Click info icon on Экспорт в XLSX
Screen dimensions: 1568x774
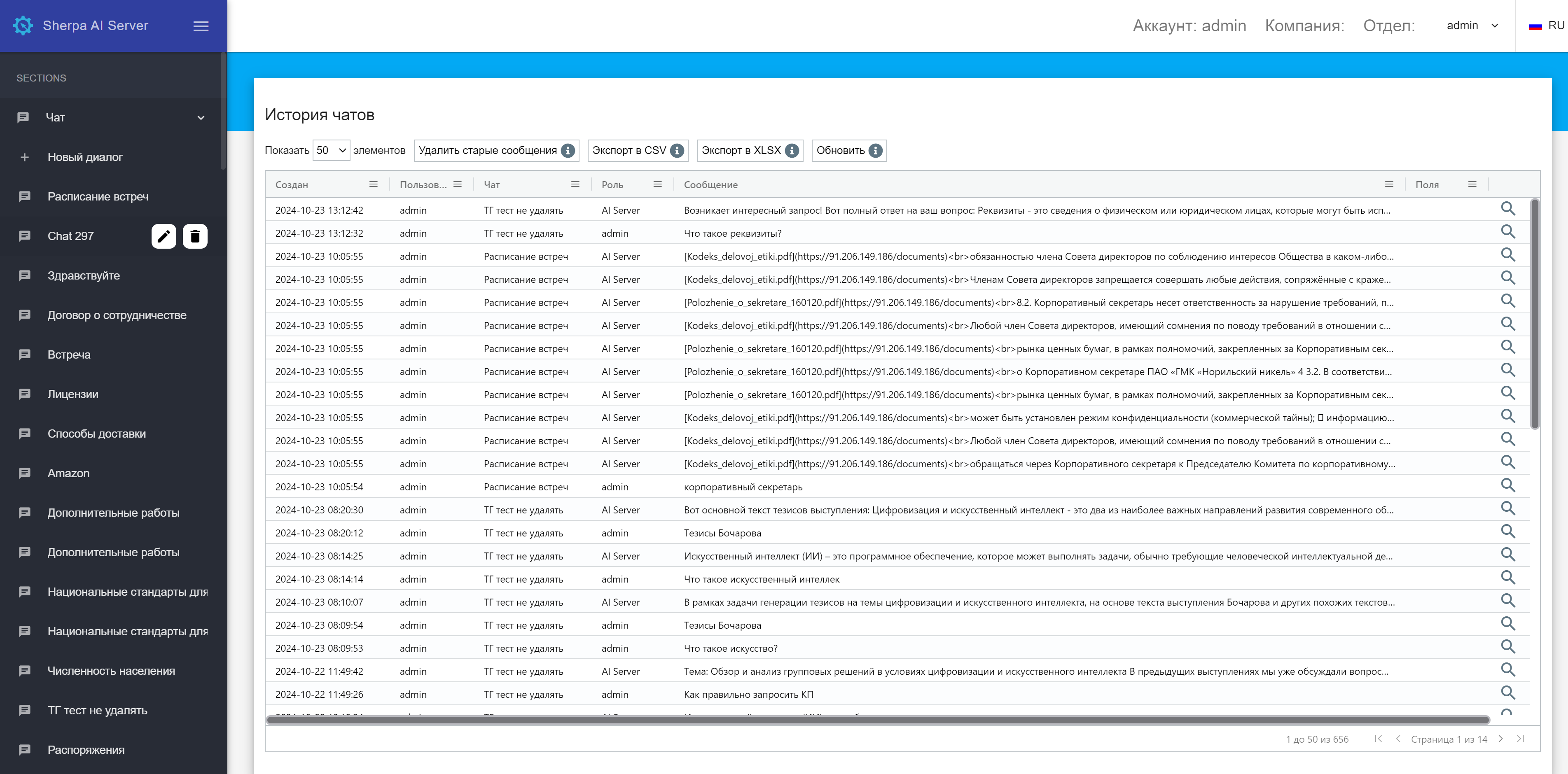[791, 150]
